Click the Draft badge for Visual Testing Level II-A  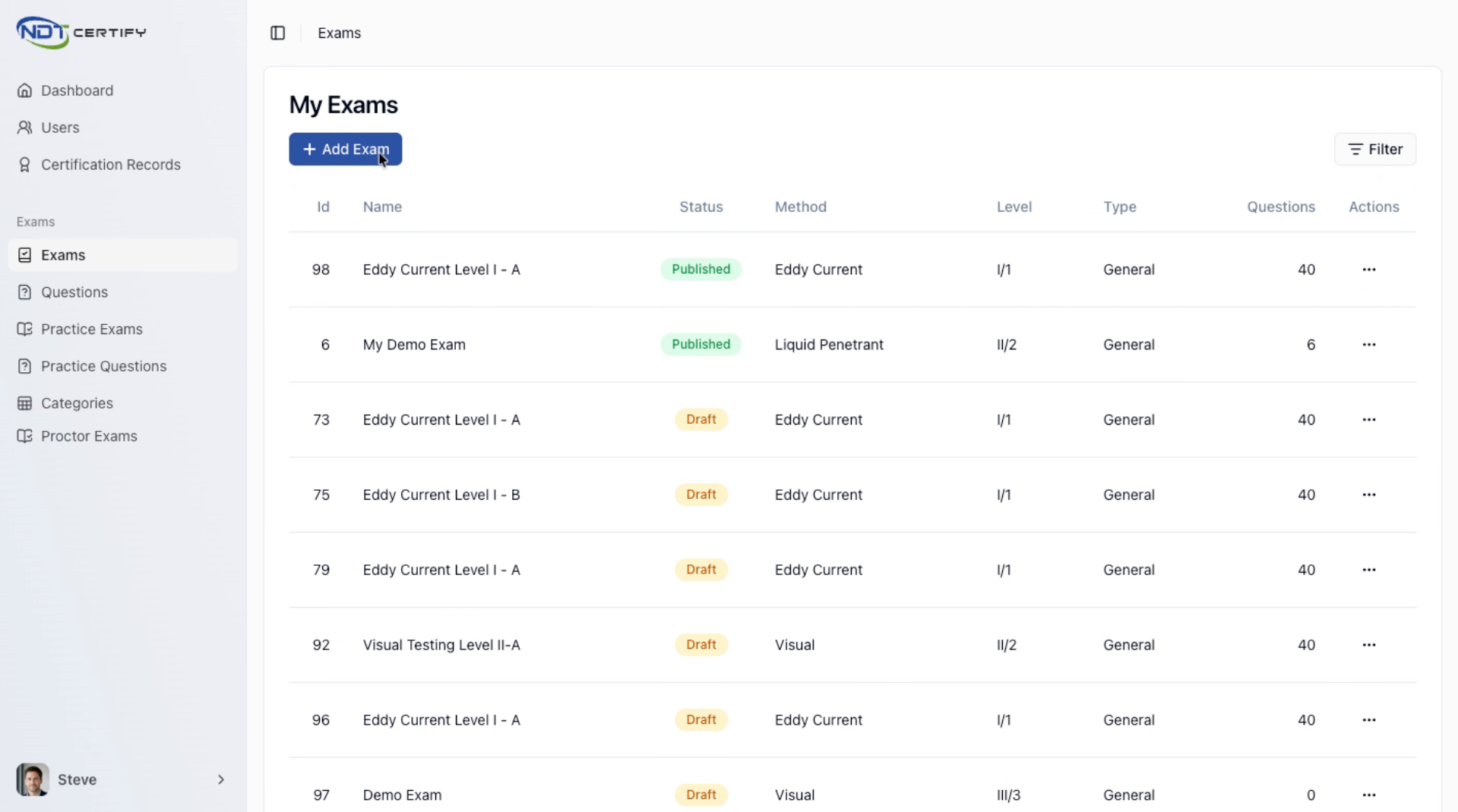point(701,645)
